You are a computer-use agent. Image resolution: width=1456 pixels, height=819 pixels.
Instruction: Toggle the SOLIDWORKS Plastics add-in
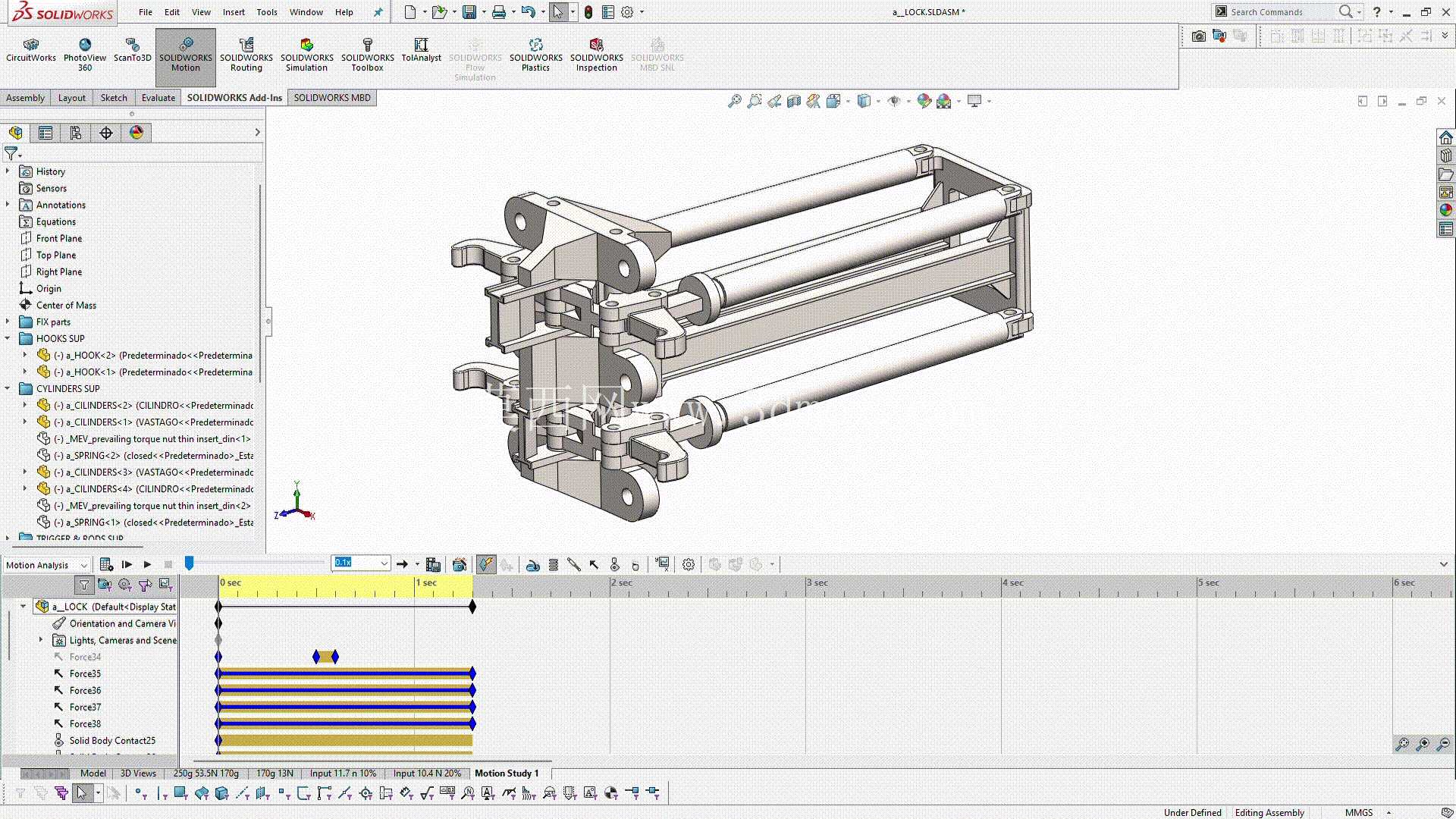click(536, 55)
